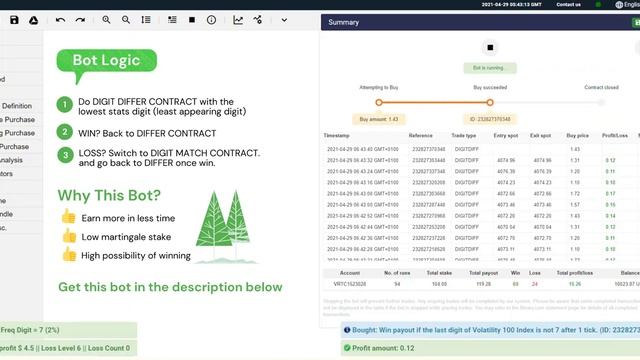
Task: Click the buy price 1.57 cell
Action: 575,204
